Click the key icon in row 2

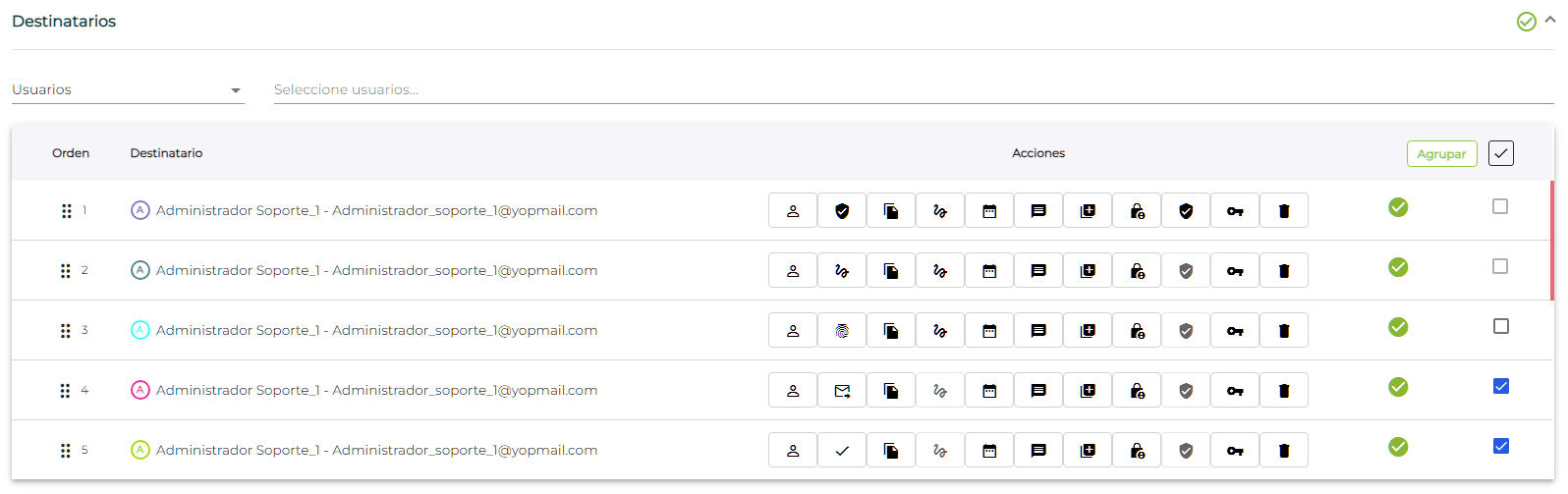coord(1235,271)
